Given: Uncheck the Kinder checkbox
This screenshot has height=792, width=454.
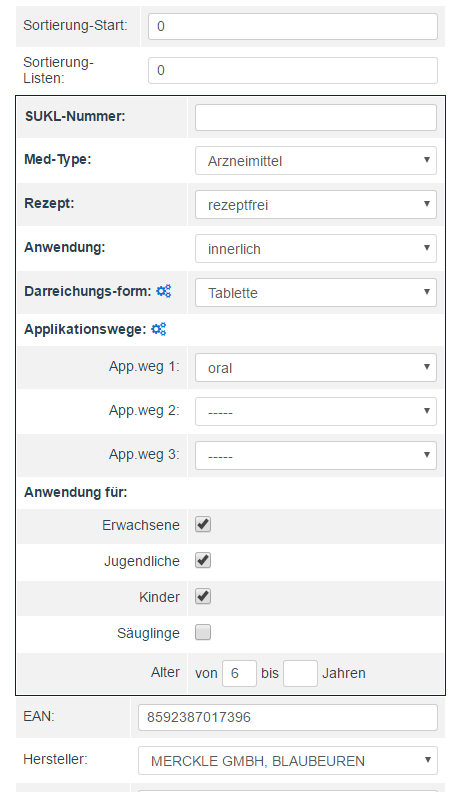Looking at the screenshot, I should coord(203,596).
